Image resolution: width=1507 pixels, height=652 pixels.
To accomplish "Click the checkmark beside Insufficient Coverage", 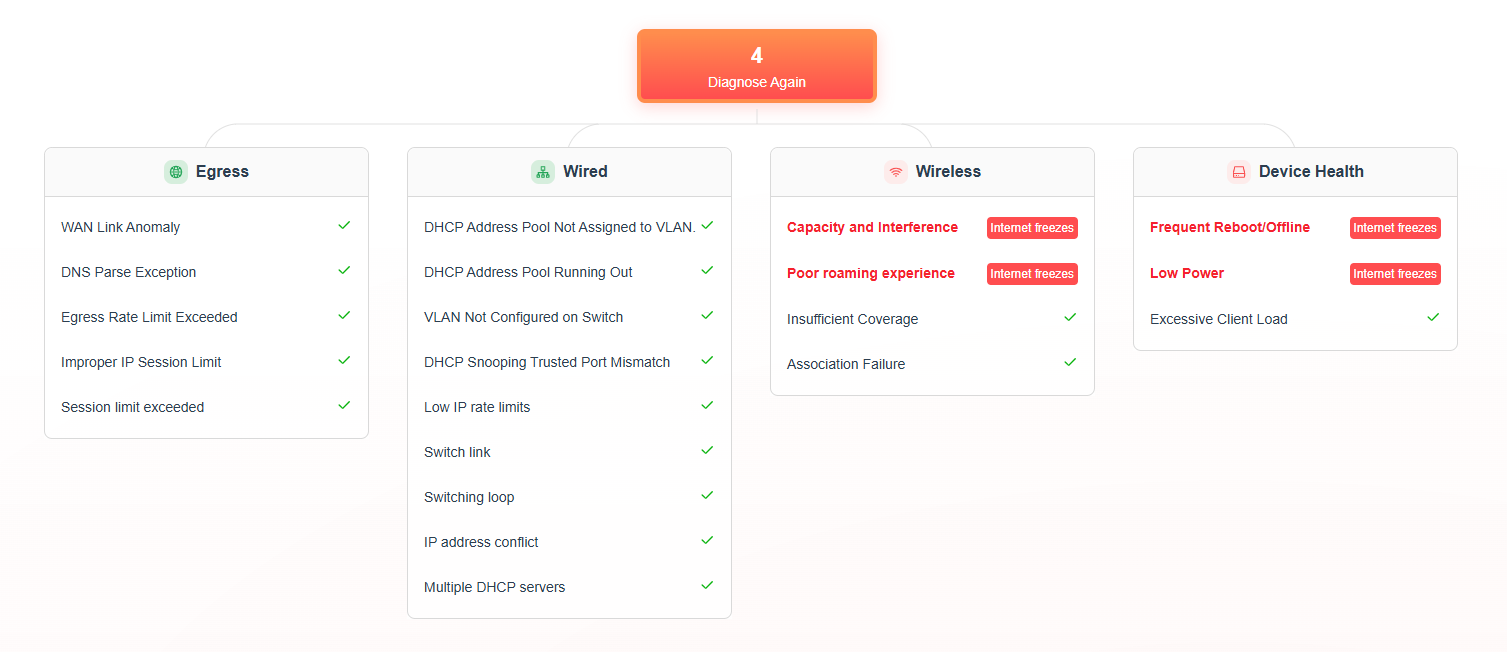I will (x=1070, y=317).
